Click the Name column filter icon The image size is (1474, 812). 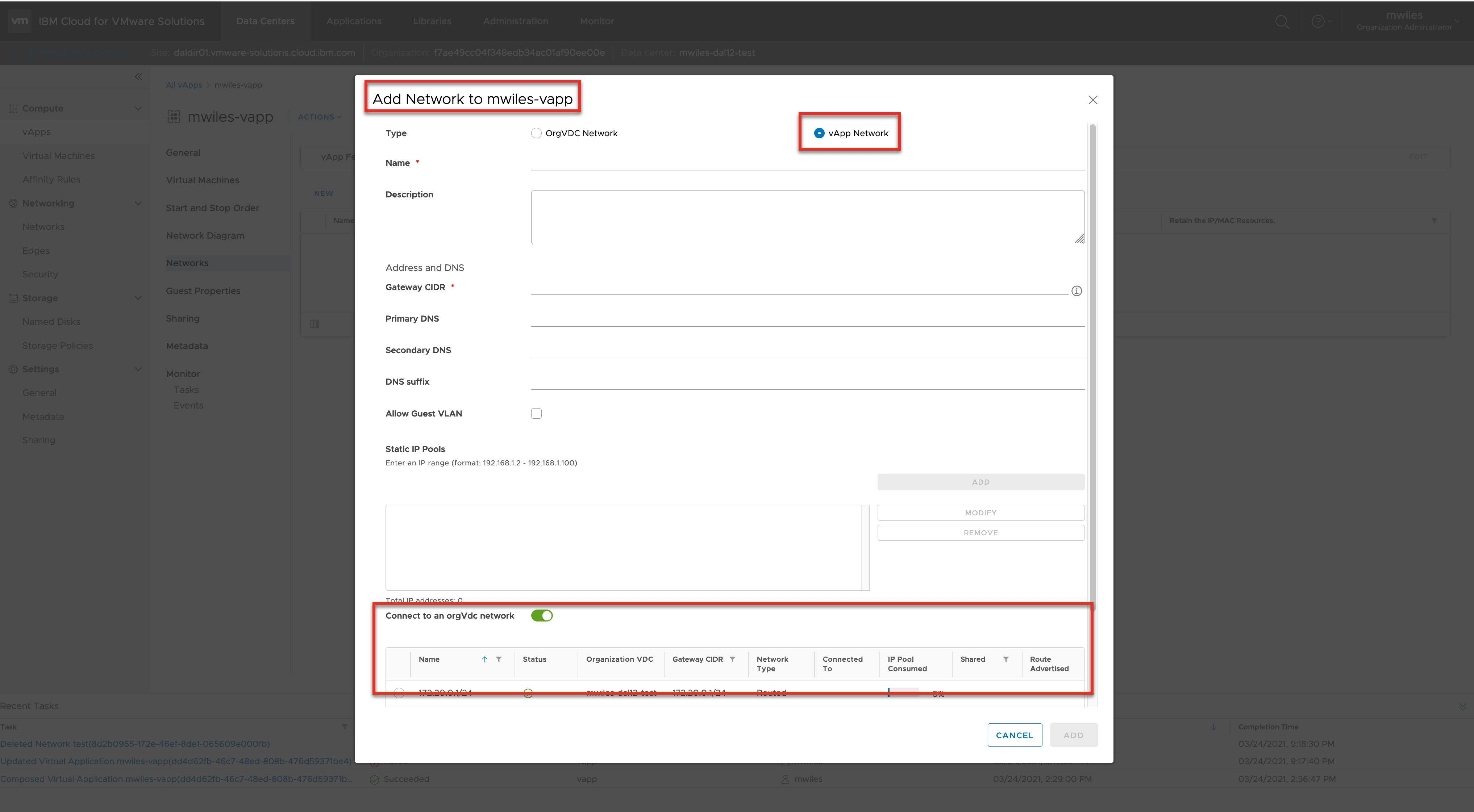point(499,659)
